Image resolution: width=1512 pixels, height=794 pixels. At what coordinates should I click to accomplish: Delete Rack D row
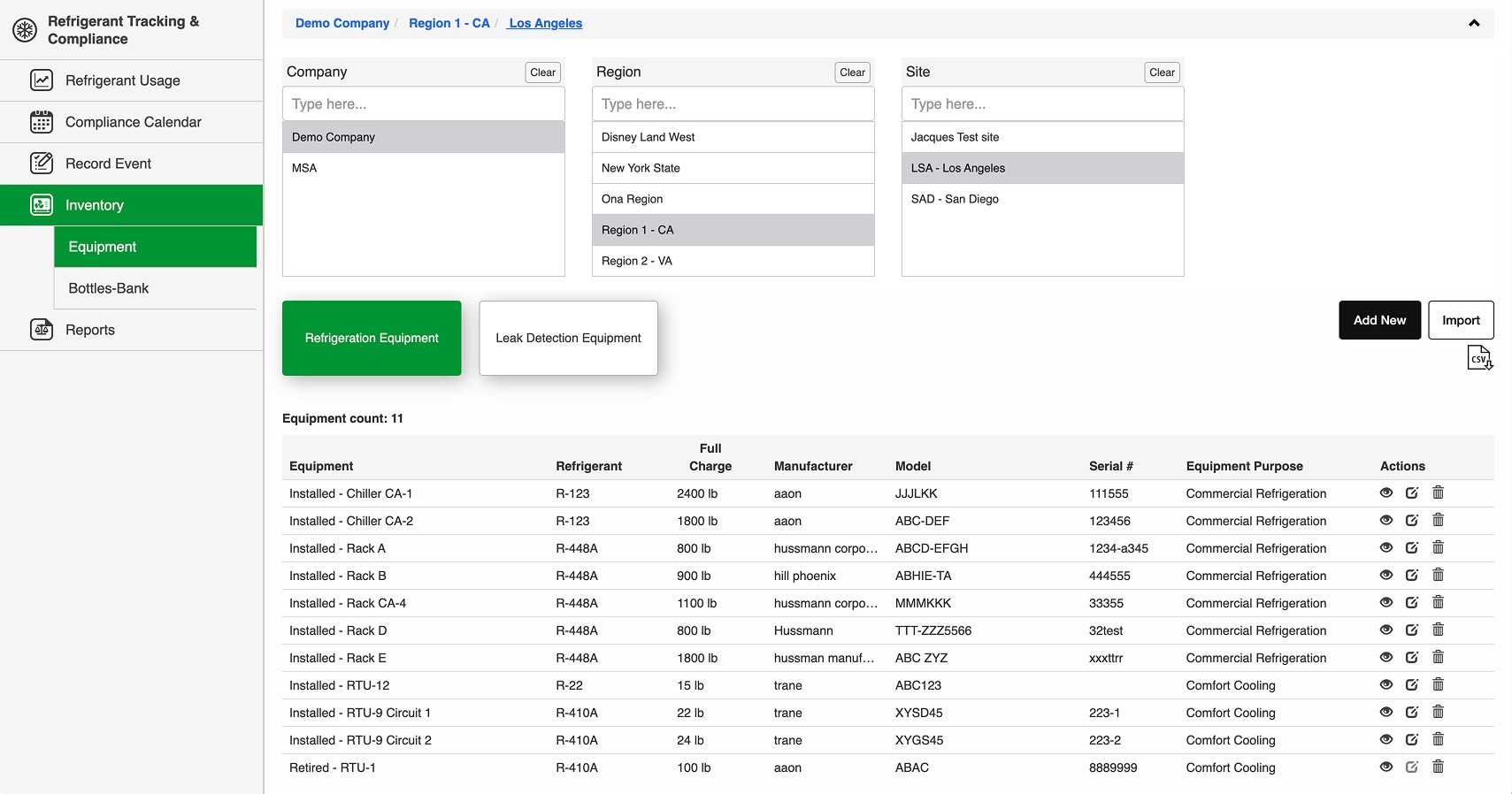pos(1439,630)
